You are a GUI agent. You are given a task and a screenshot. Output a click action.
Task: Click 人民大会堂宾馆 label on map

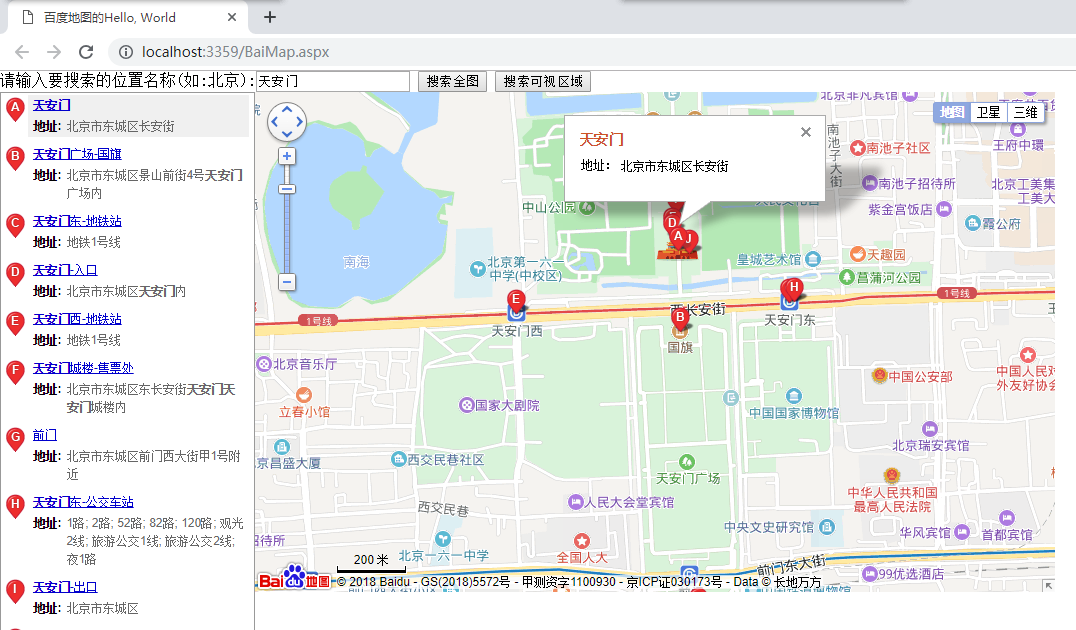(629, 502)
